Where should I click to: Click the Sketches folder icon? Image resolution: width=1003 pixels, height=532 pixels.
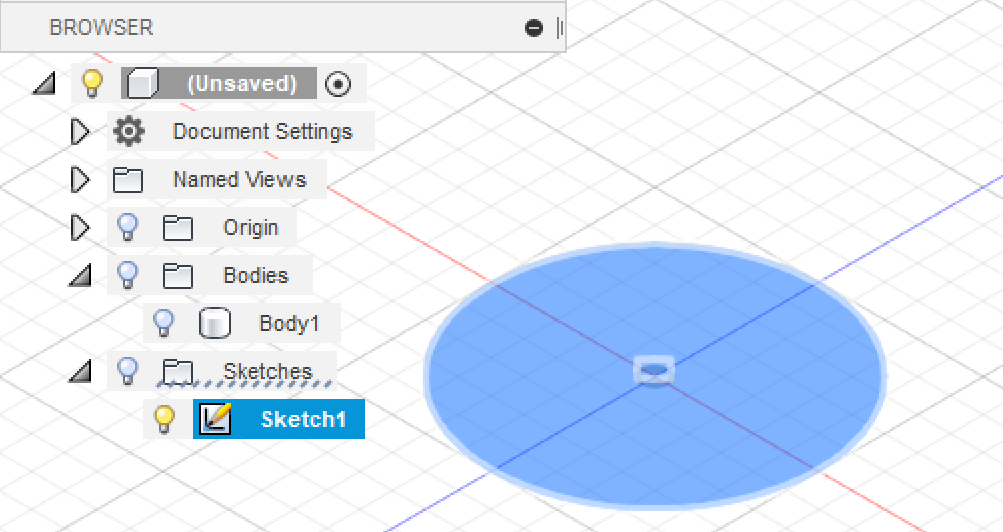177,372
